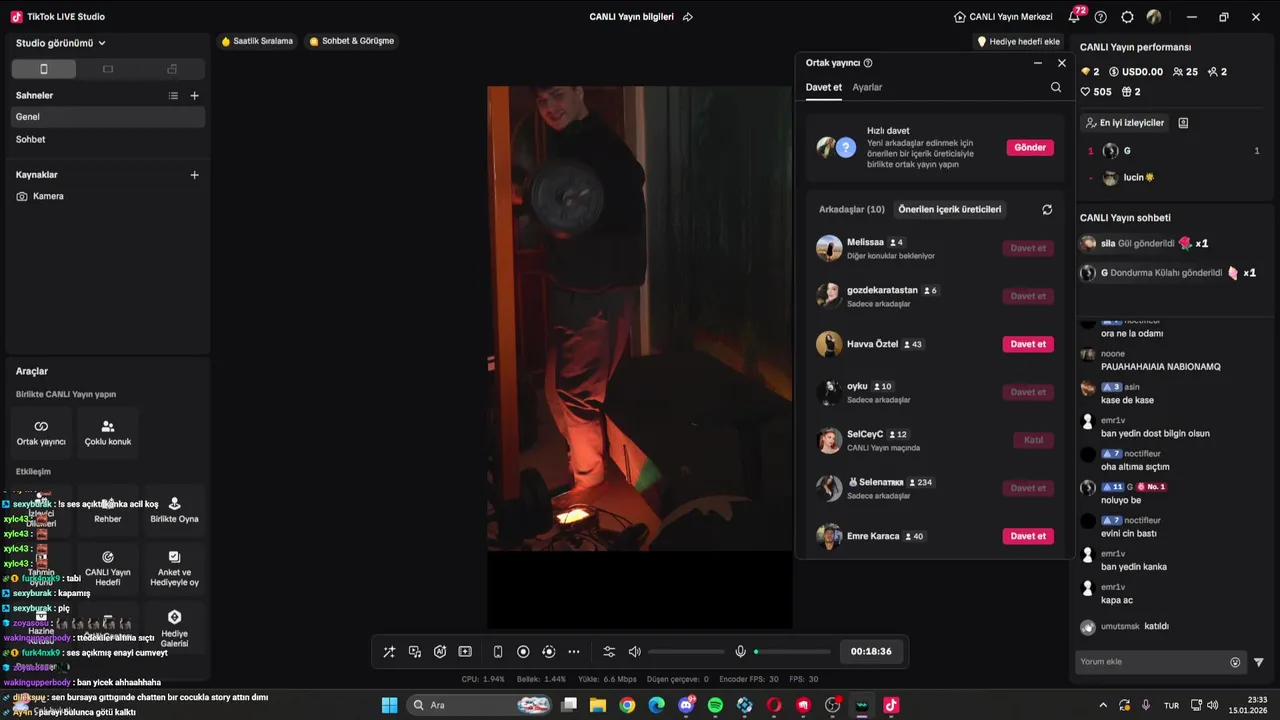Open the Birlikte Oyna tool
1280x720 pixels.
(x=174, y=509)
